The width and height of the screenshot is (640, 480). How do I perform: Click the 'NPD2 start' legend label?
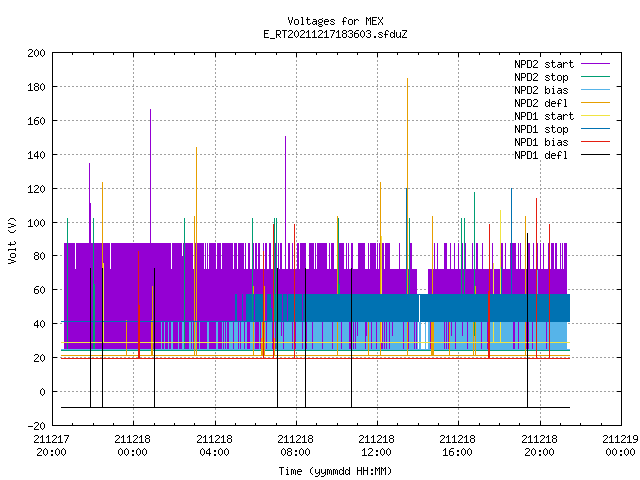pos(544,64)
